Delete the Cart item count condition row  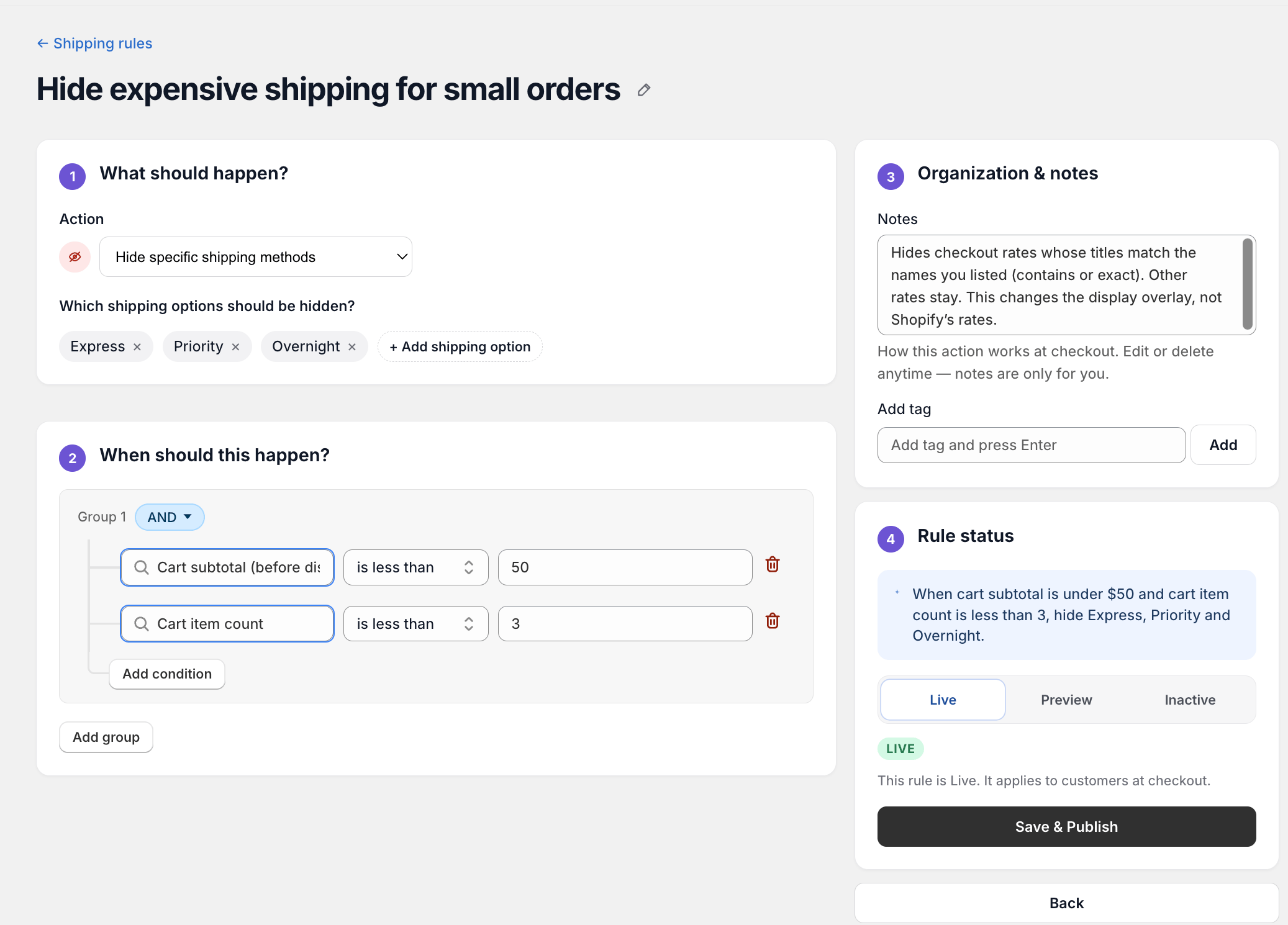click(773, 621)
